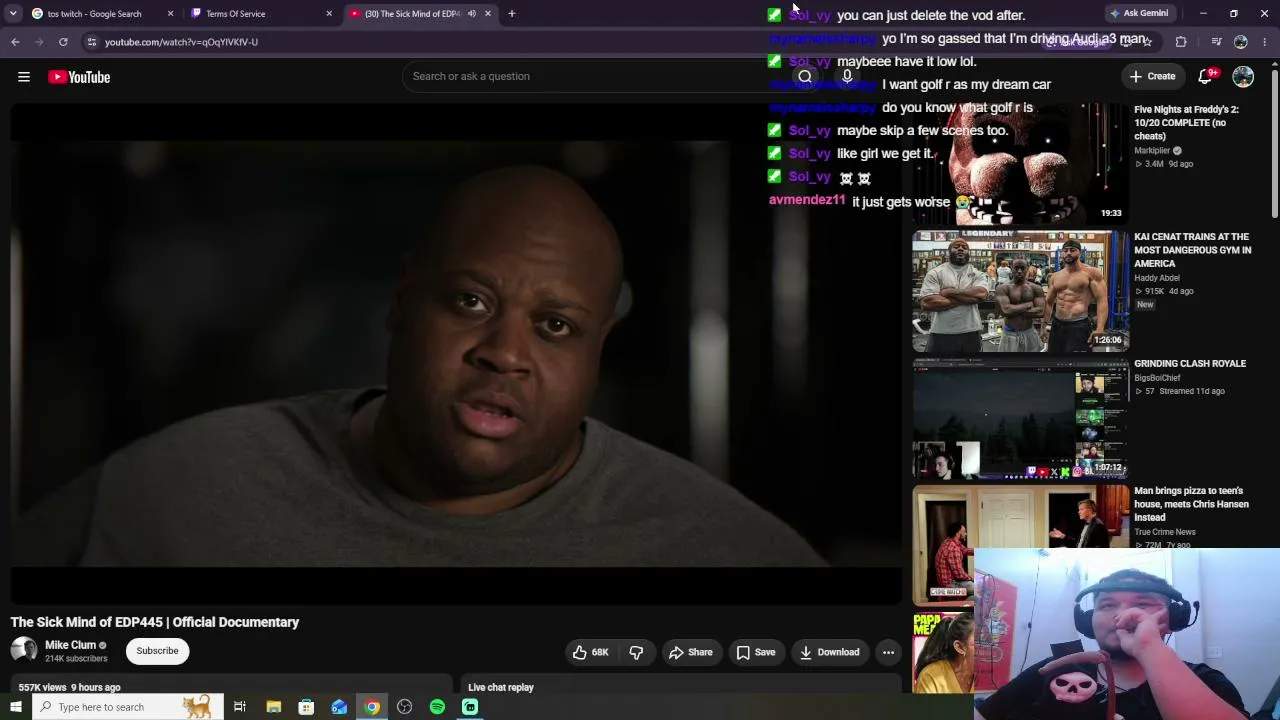Open Grinding Clash Royale stream thumbnail
This screenshot has width=1280, height=720.
pos(1020,419)
